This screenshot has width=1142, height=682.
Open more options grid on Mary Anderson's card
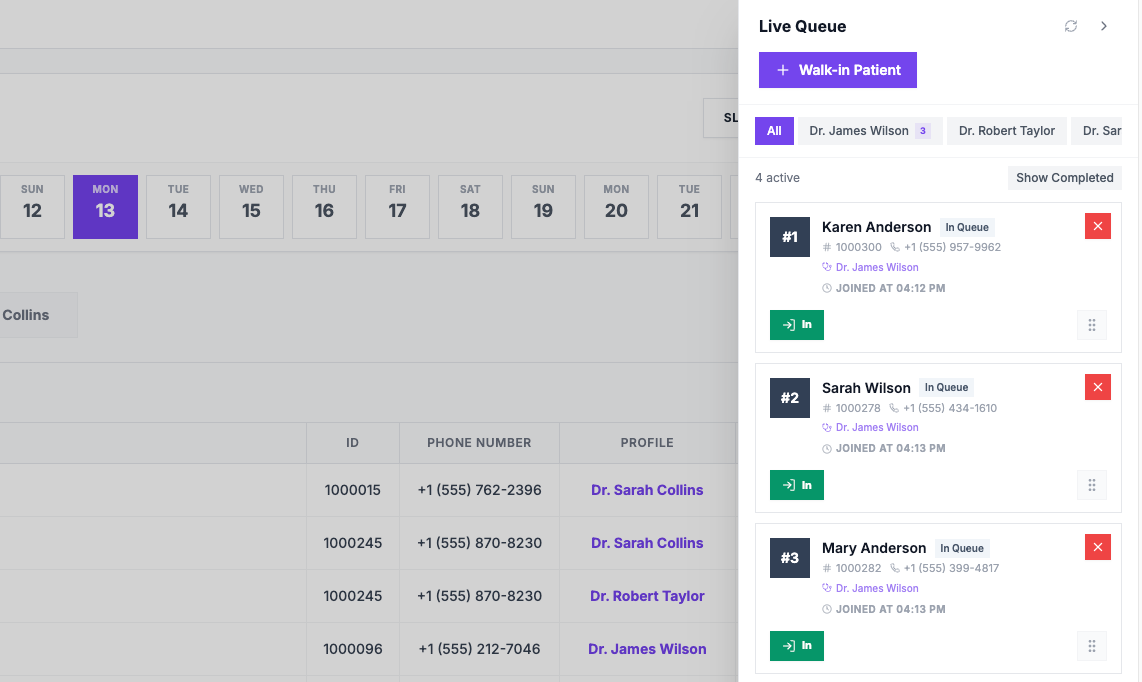[1092, 645]
